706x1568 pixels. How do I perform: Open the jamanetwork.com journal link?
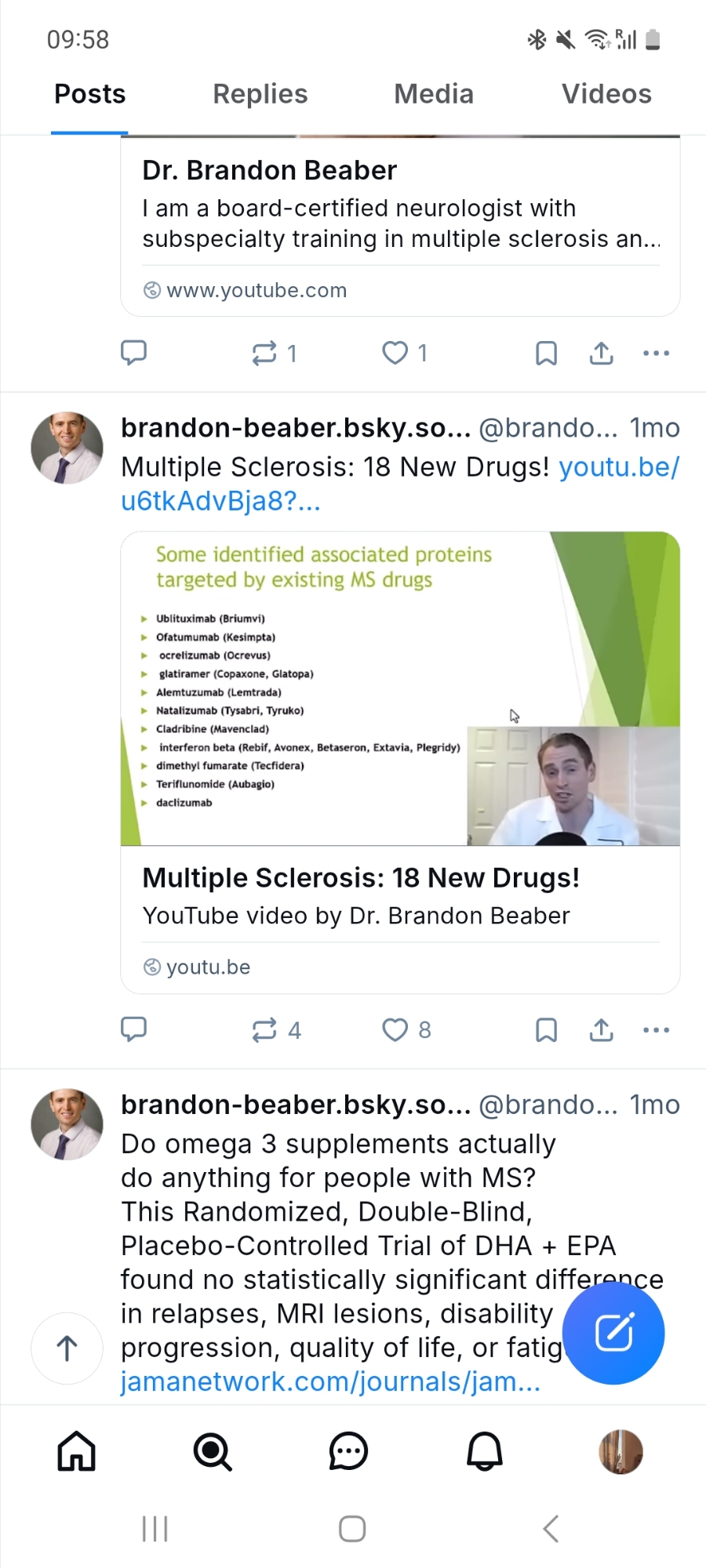pyautogui.click(x=330, y=1381)
